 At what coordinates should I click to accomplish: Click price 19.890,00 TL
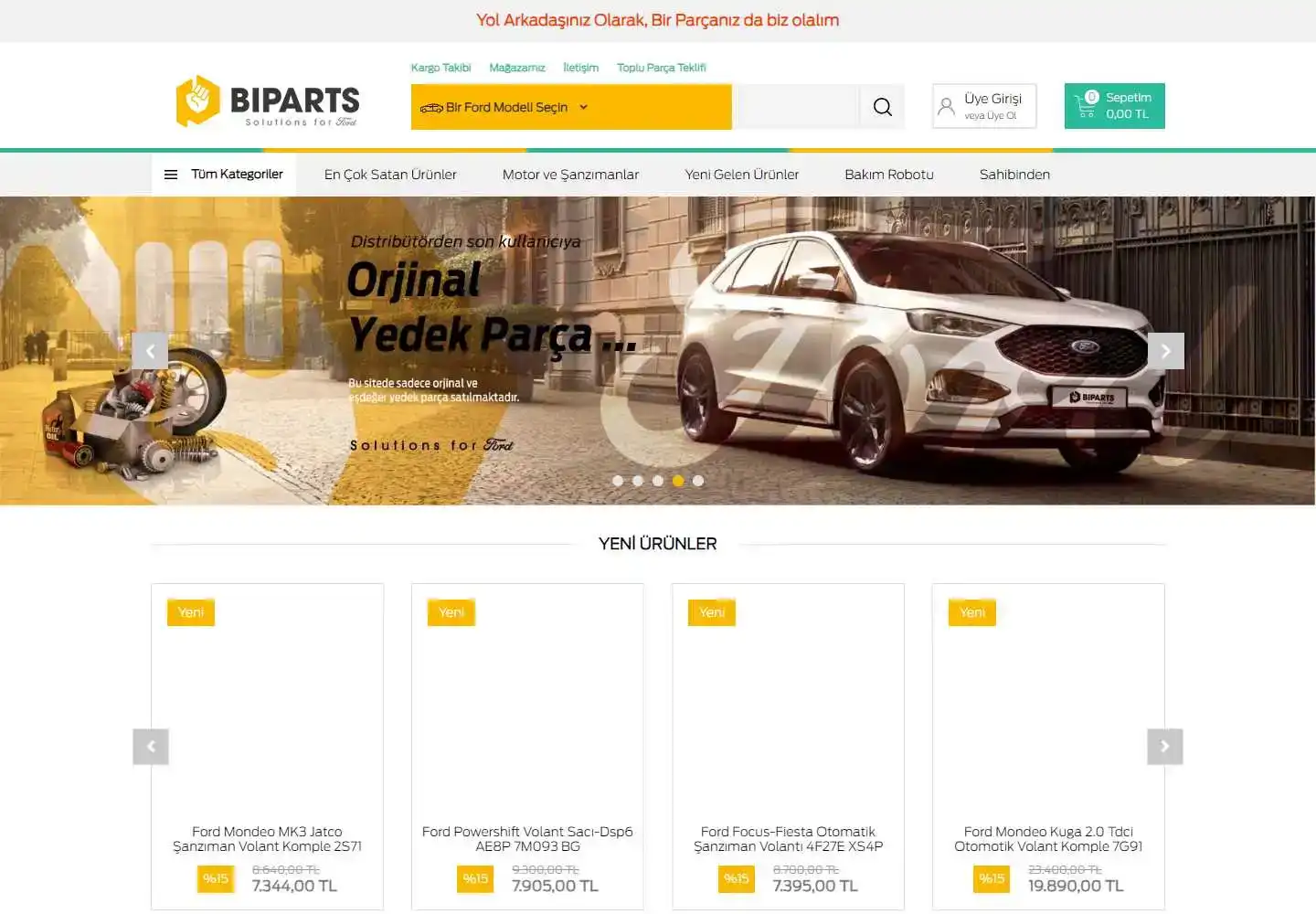pos(1076,886)
